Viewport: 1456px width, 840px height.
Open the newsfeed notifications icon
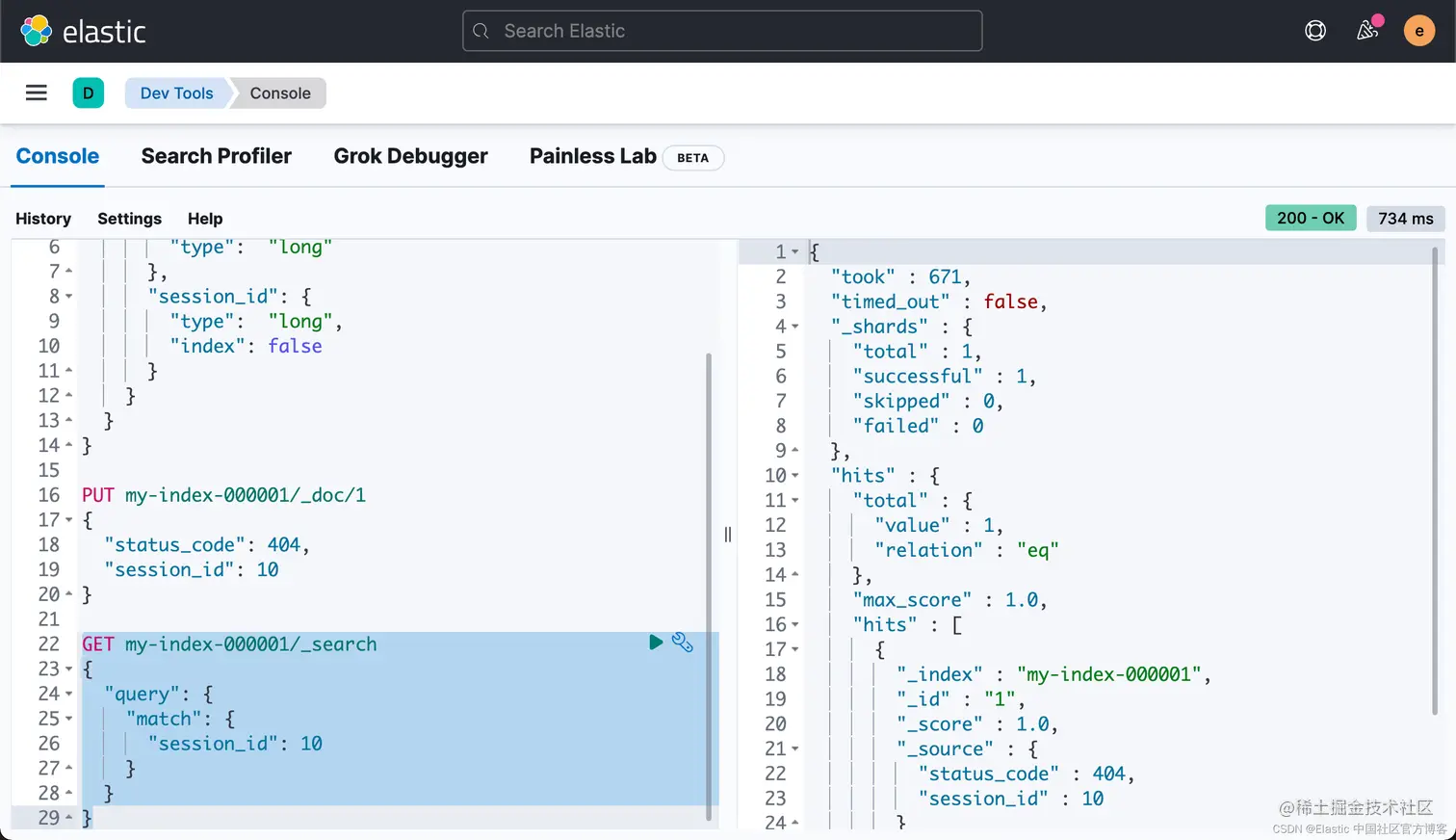click(1367, 31)
